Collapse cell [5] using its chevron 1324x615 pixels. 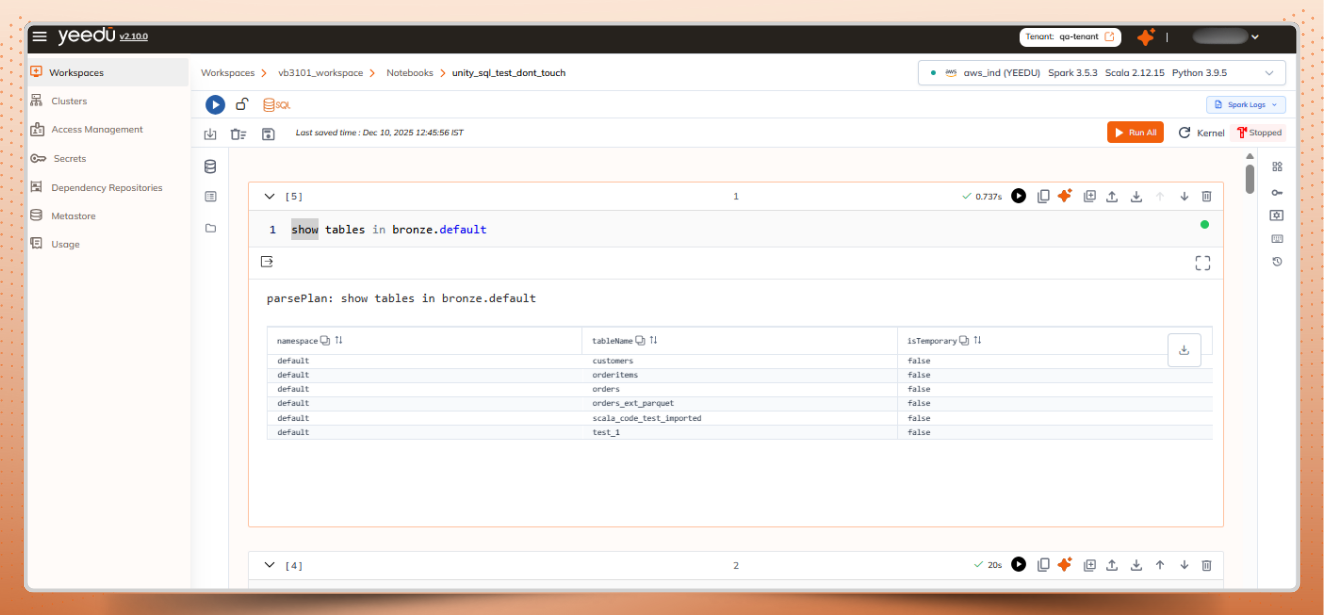coord(269,196)
